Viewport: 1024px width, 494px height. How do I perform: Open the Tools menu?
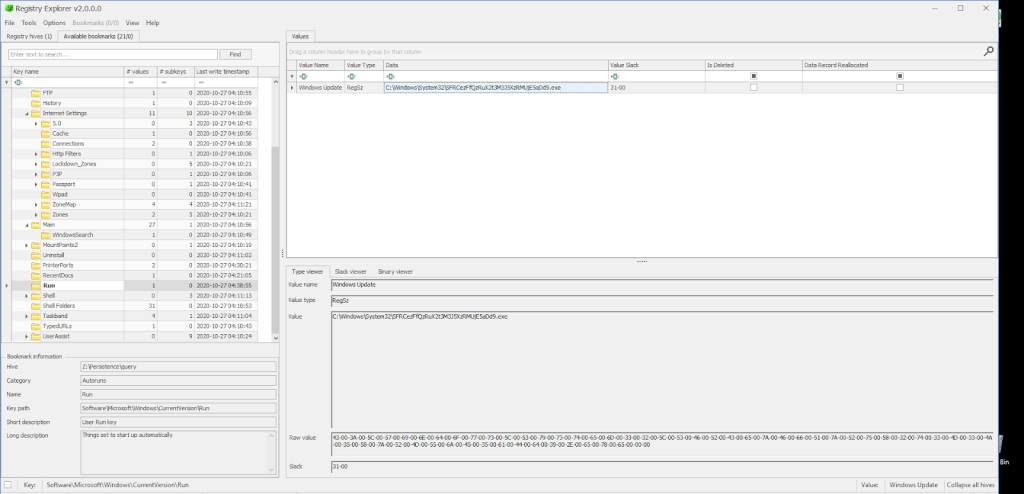[28, 22]
